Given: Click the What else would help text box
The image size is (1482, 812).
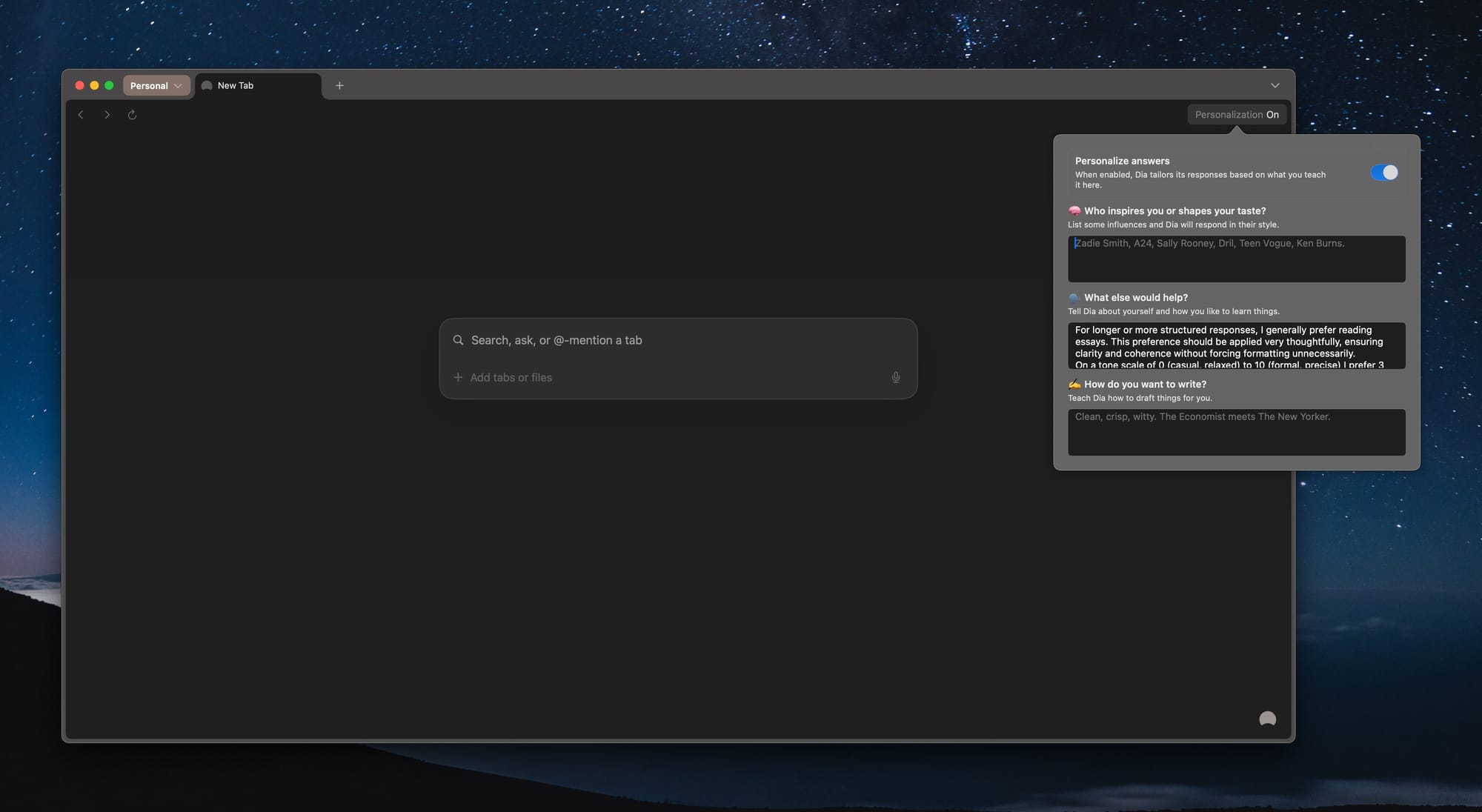Looking at the screenshot, I should [1236, 345].
